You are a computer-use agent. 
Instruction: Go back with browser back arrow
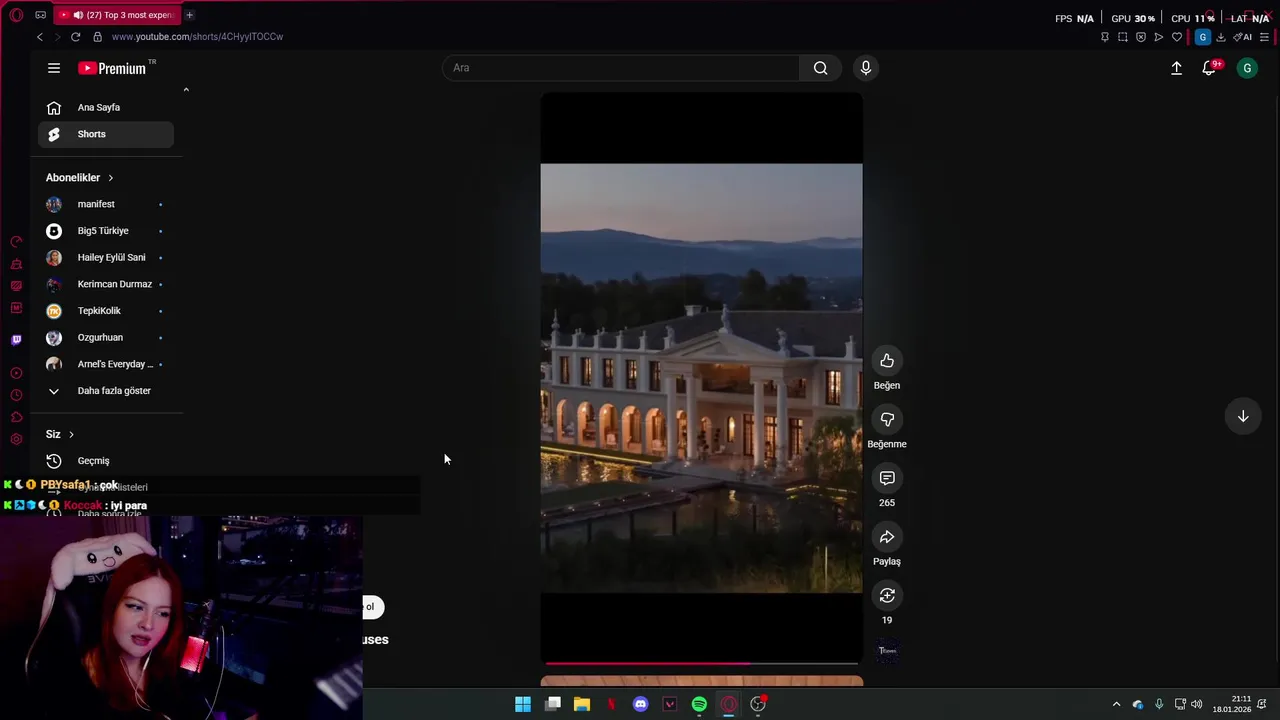click(39, 37)
